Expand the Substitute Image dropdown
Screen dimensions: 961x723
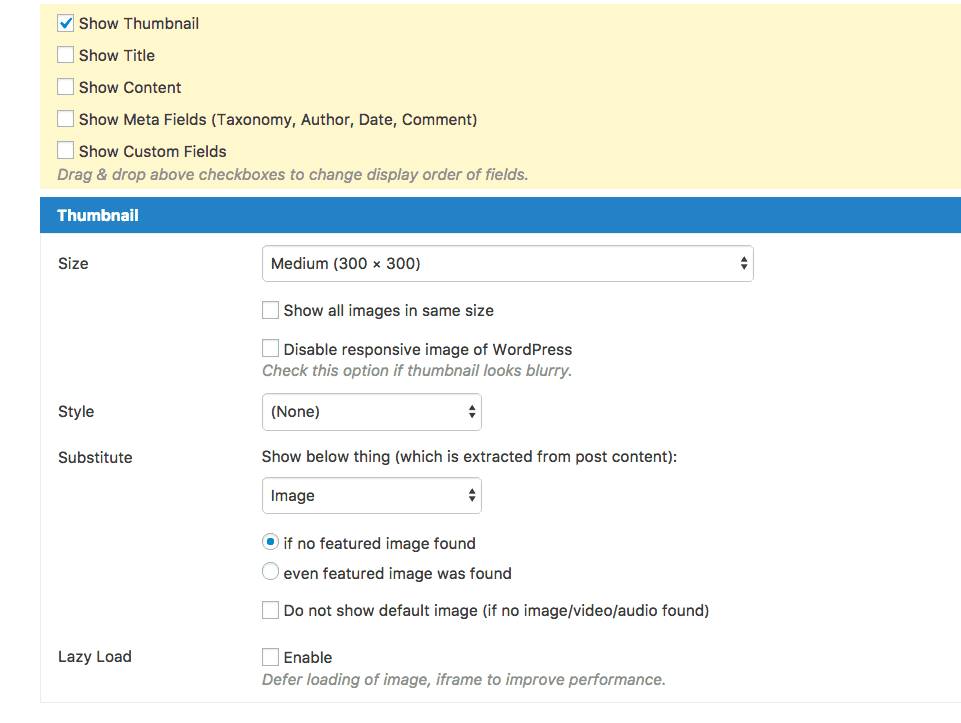click(371, 496)
